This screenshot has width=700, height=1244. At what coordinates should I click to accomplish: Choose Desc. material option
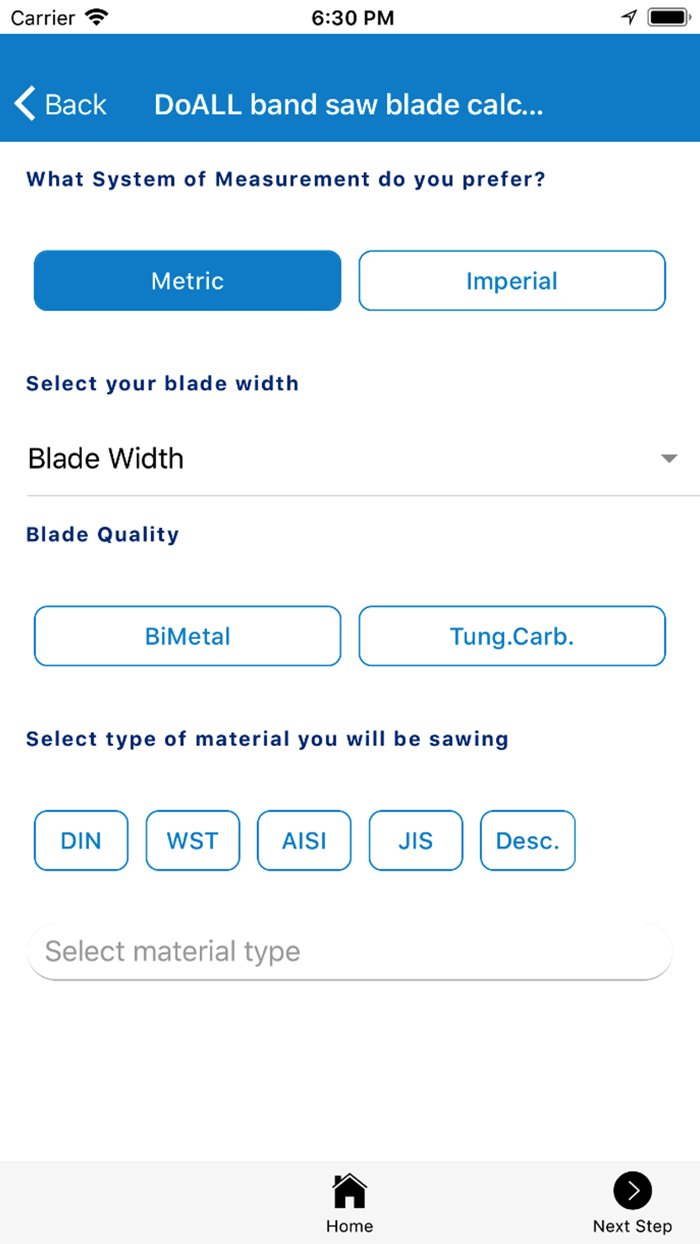[527, 840]
